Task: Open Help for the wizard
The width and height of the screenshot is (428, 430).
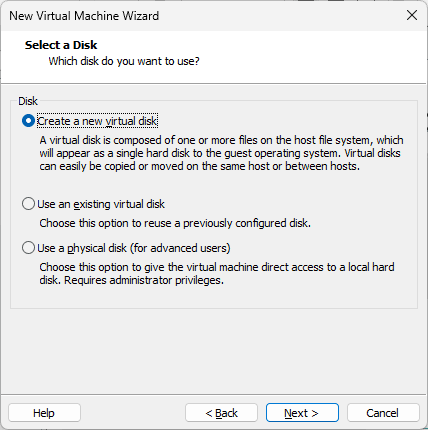Action: pyautogui.click(x=44, y=413)
